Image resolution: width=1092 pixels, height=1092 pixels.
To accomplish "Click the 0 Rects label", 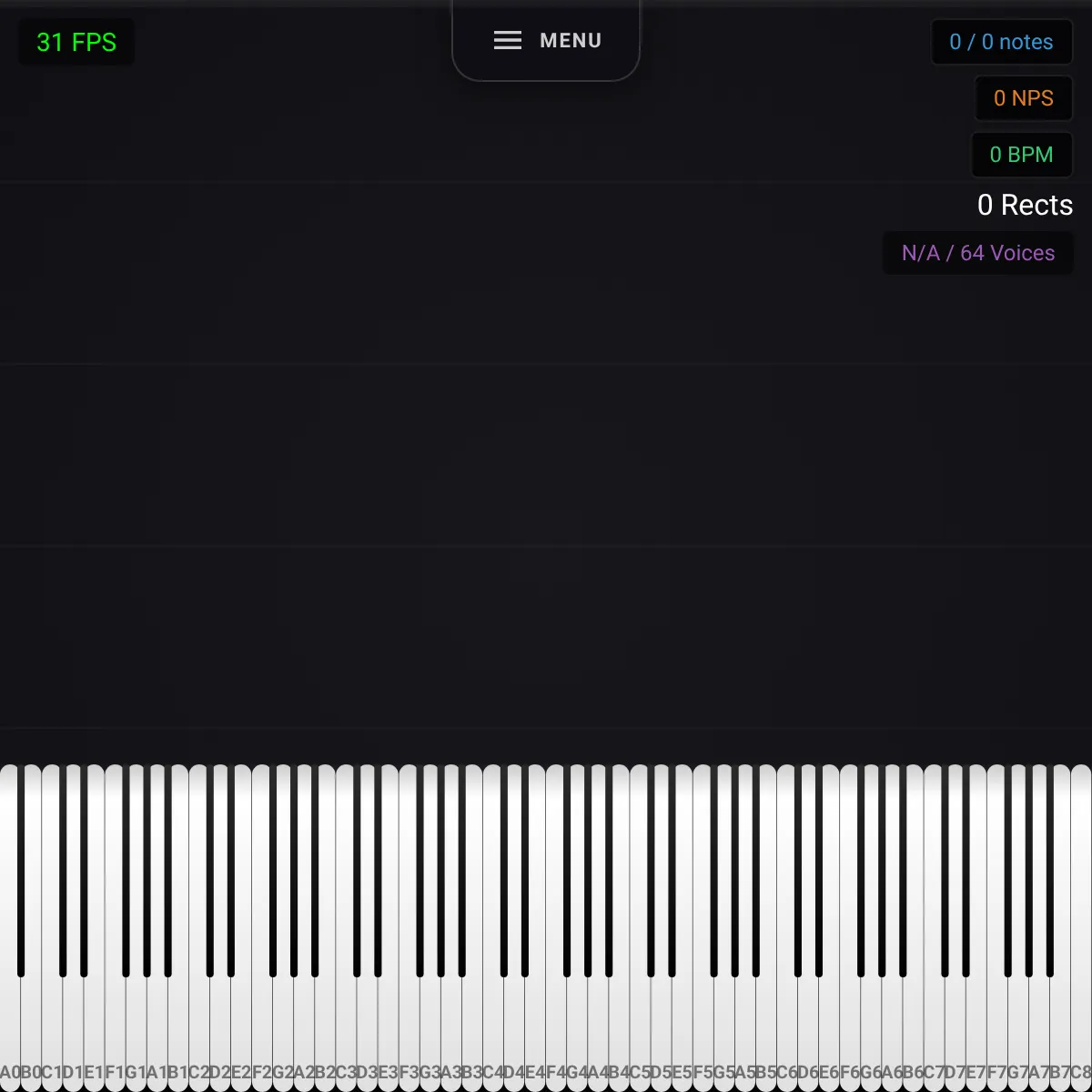I will [1025, 206].
